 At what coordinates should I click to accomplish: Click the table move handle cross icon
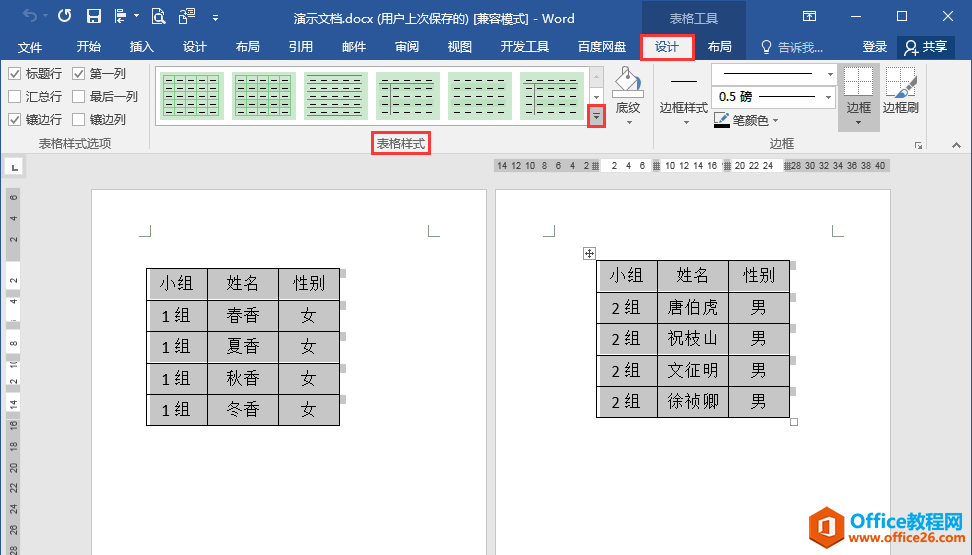pyautogui.click(x=590, y=253)
